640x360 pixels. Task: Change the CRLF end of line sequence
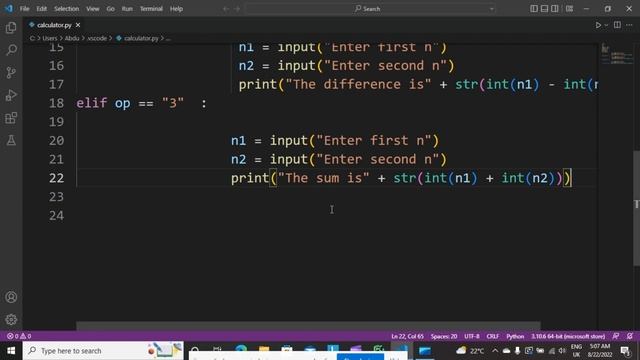(x=493, y=336)
